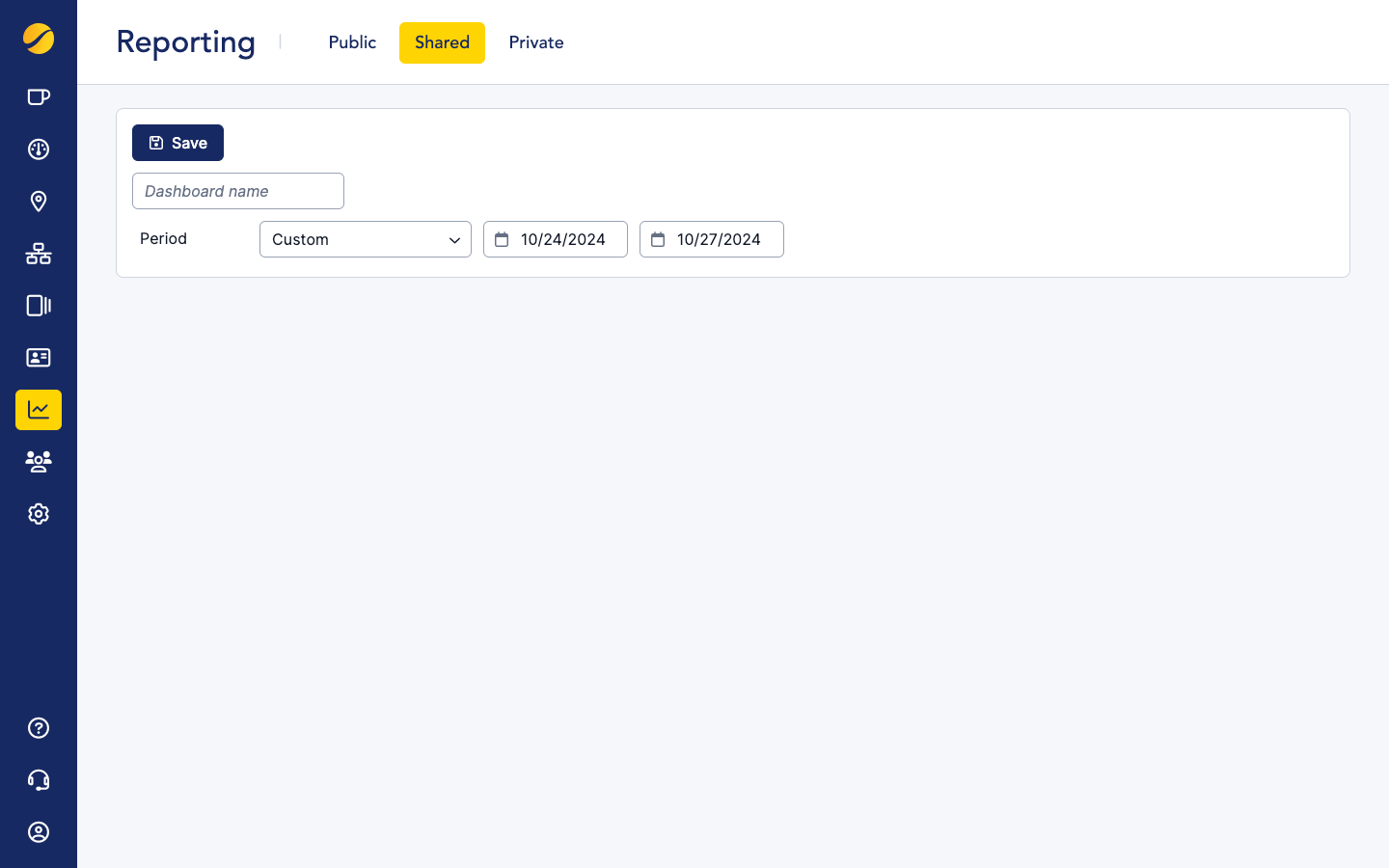This screenshot has width=1389, height=868.
Task: Open the doors section in the sidebar
Action: coord(39,306)
